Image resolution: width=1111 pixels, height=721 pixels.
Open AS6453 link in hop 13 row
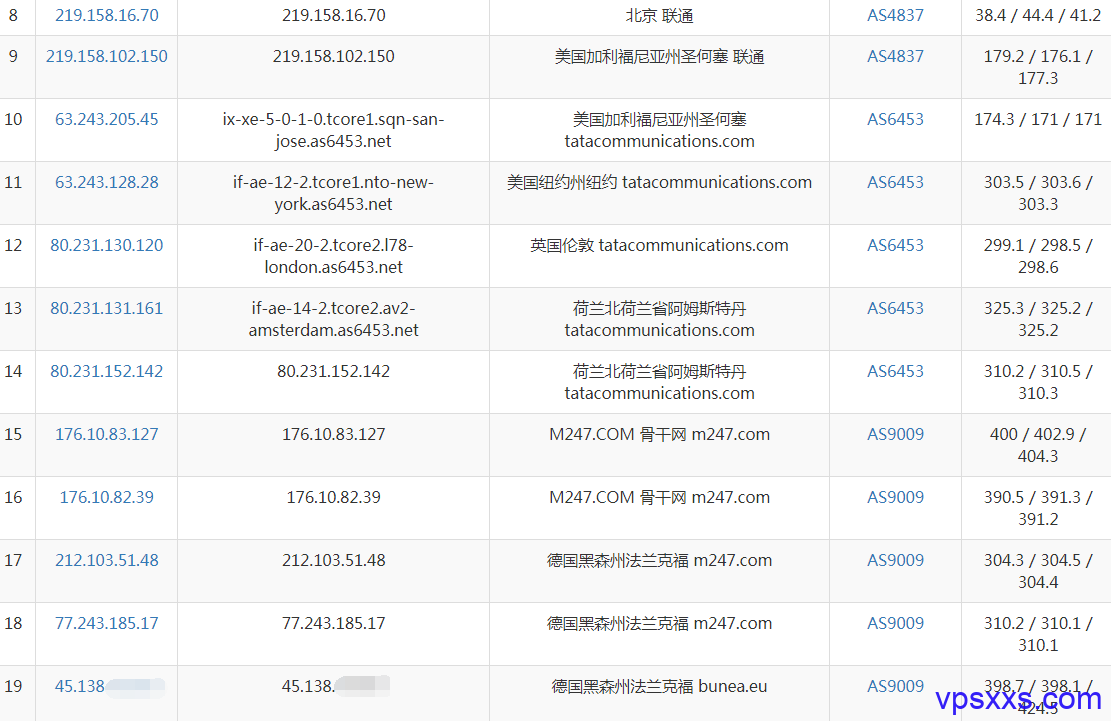coord(895,309)
